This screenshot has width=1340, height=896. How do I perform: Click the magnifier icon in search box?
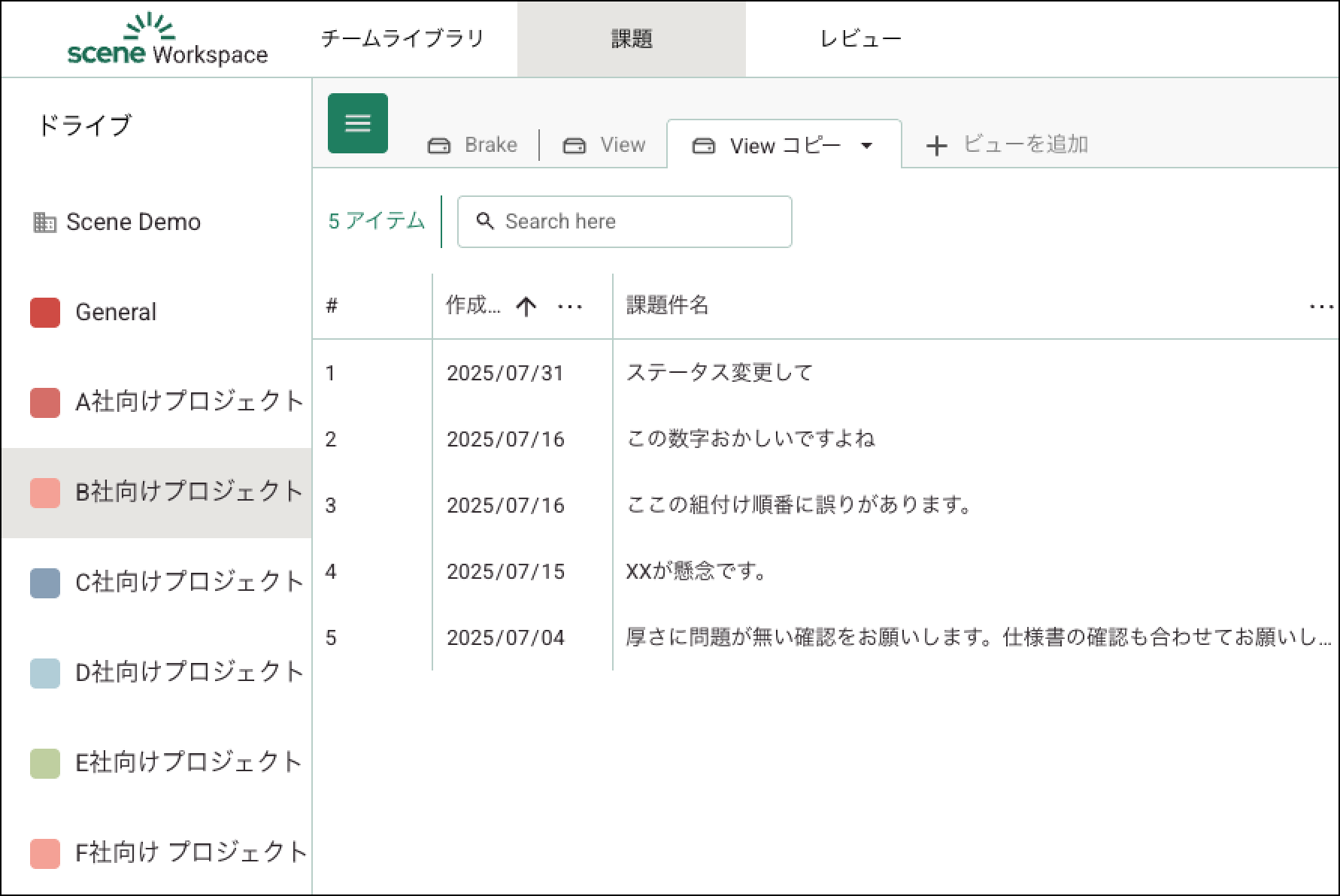(485, 221)
